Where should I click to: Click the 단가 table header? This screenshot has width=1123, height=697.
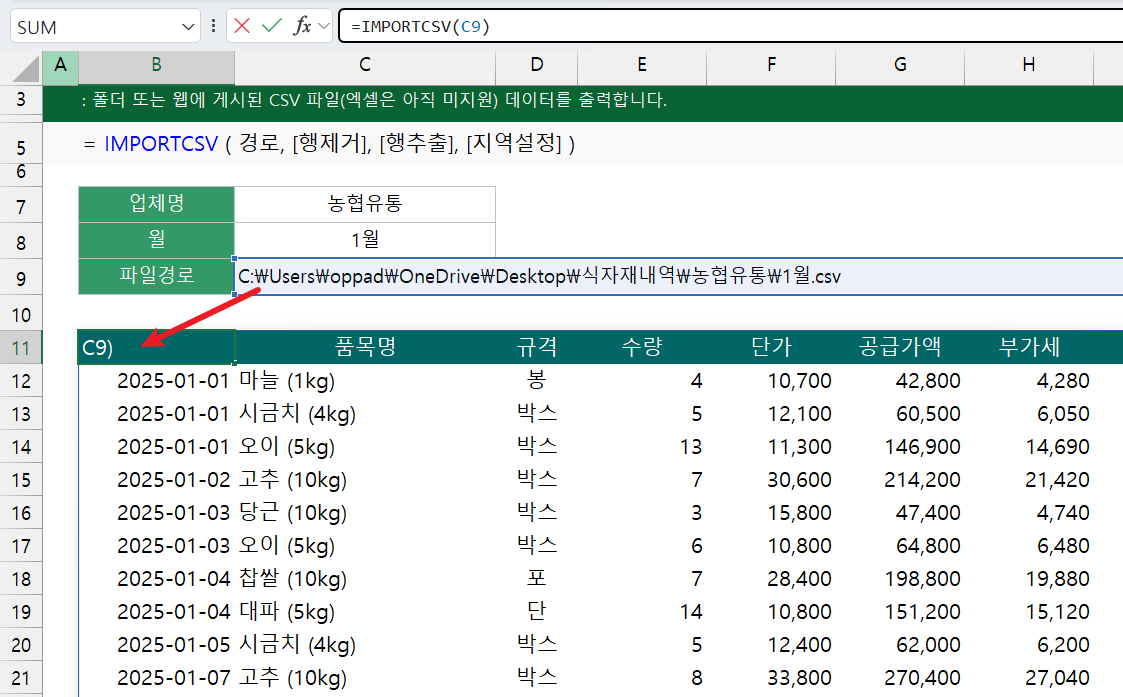pyautogui.click(x=771, y=347)
